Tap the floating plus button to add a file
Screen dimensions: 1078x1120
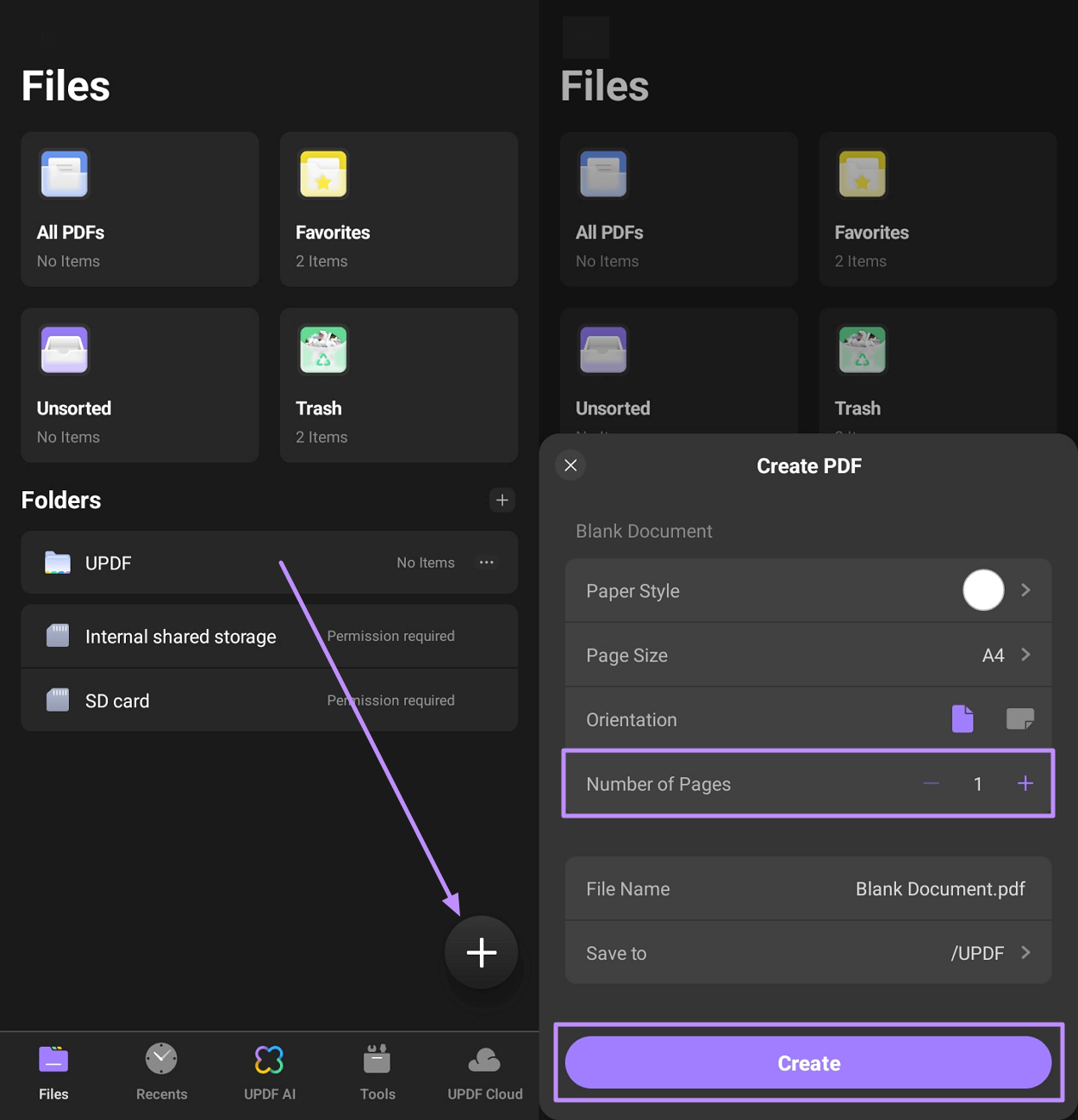[x=481, y=952]
